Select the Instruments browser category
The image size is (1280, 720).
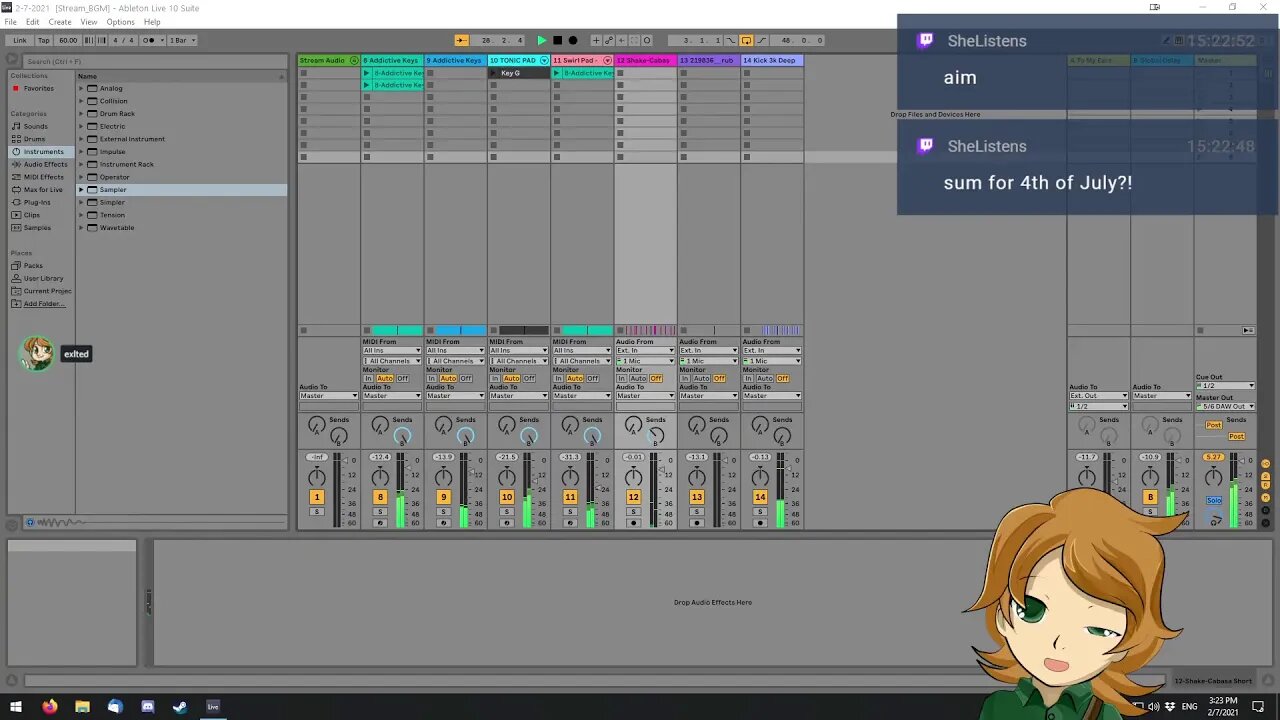(x=43, y=151)
